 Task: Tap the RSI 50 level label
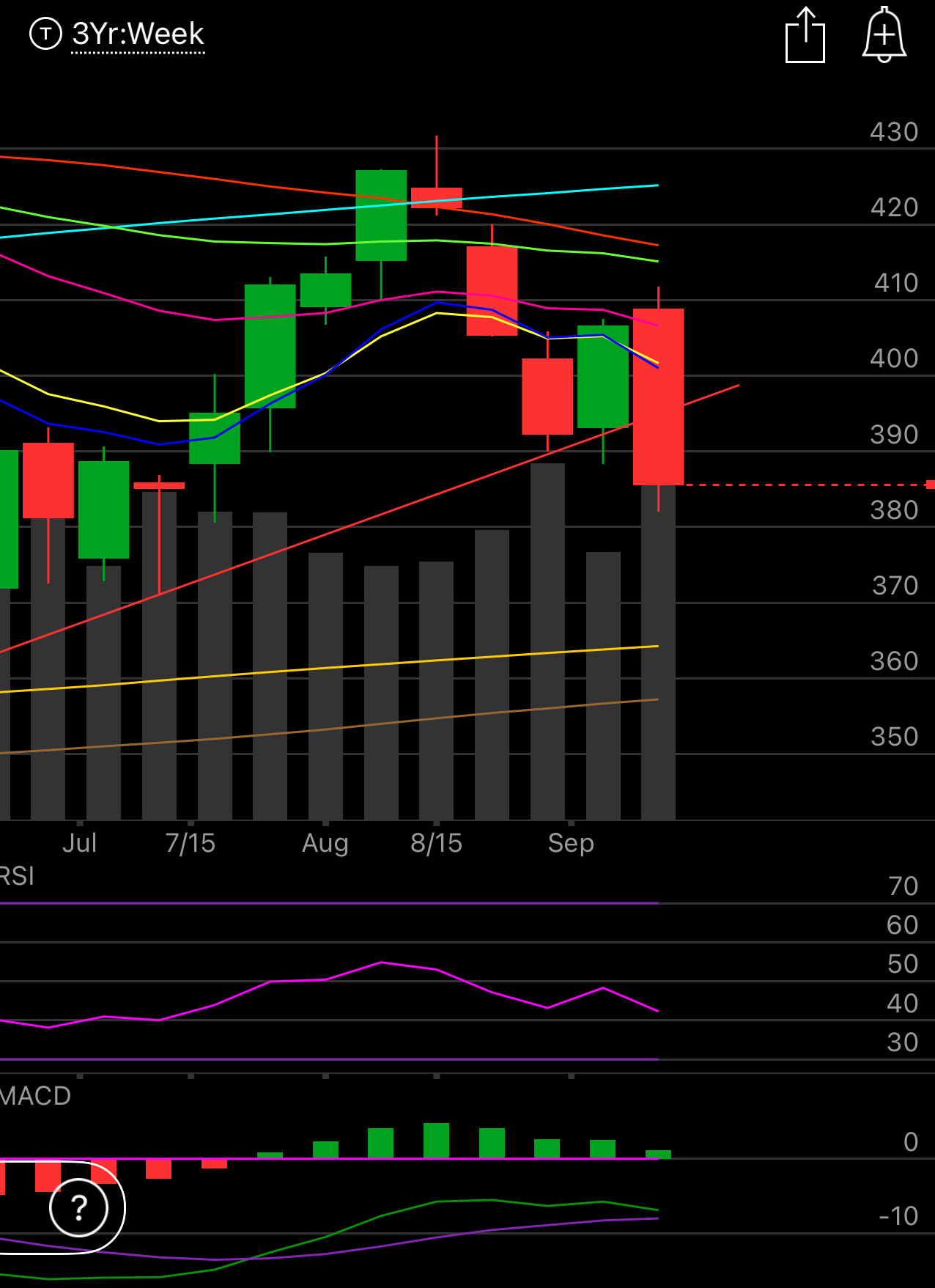[903, 964]
